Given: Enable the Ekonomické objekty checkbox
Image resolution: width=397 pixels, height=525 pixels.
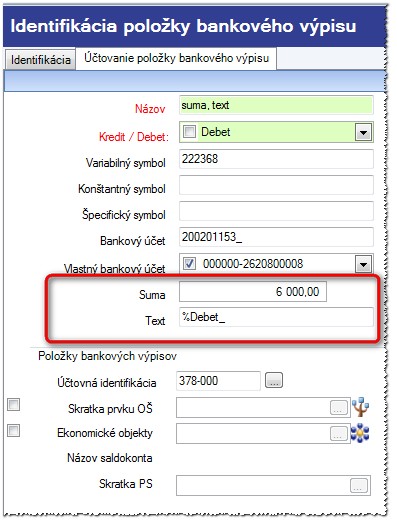Looking at the screenshot, I should (x=13, y=431).
